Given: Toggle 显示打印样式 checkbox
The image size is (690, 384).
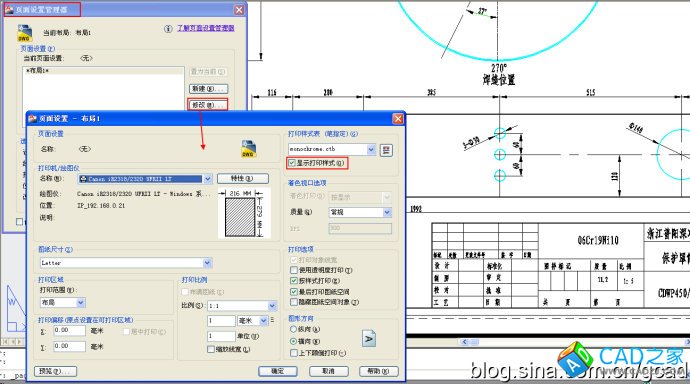Looking at the screenshot, I should click(x=292, y=163).
